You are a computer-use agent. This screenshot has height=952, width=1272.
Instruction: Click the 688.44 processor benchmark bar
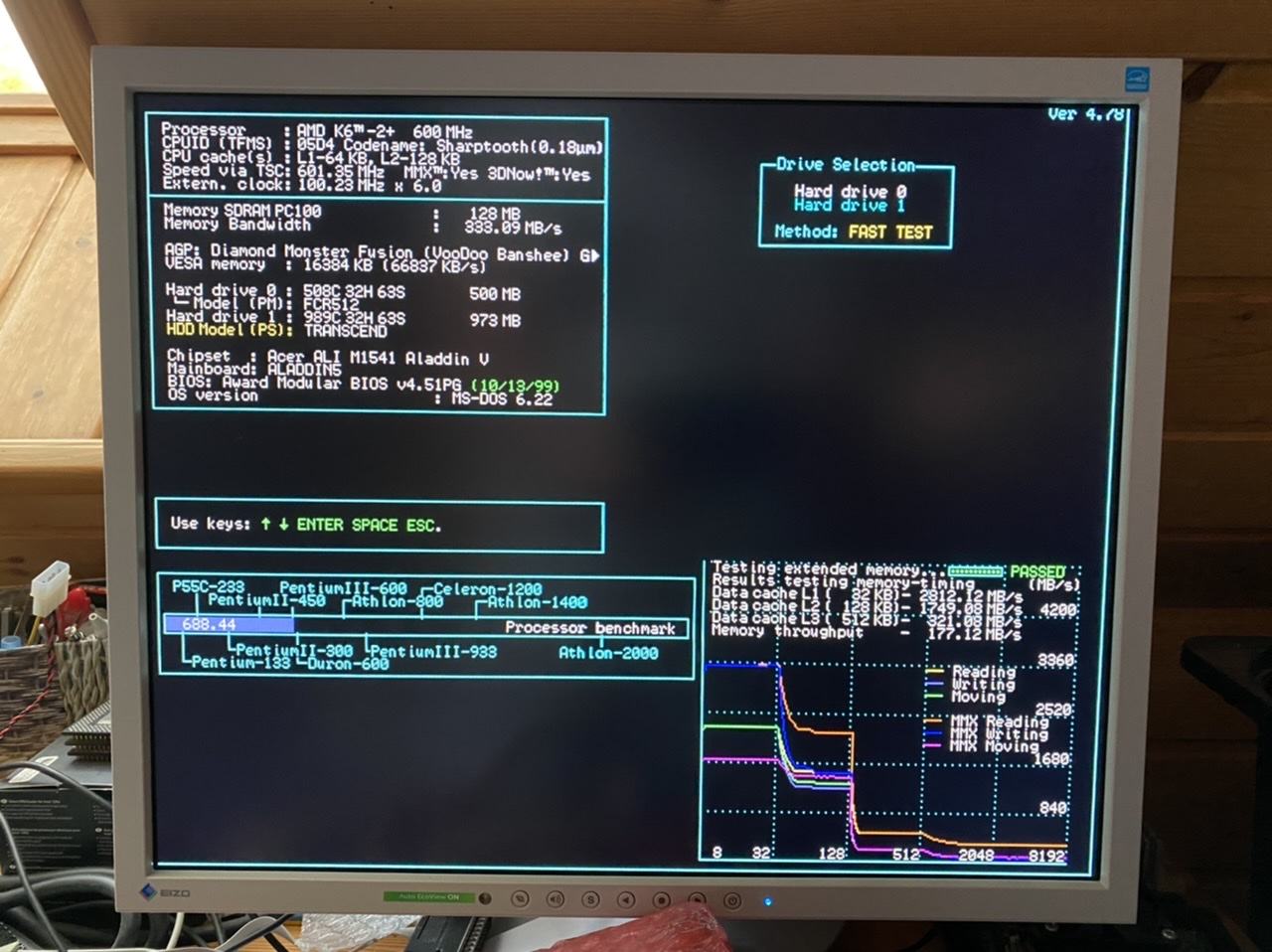point(230,625)
